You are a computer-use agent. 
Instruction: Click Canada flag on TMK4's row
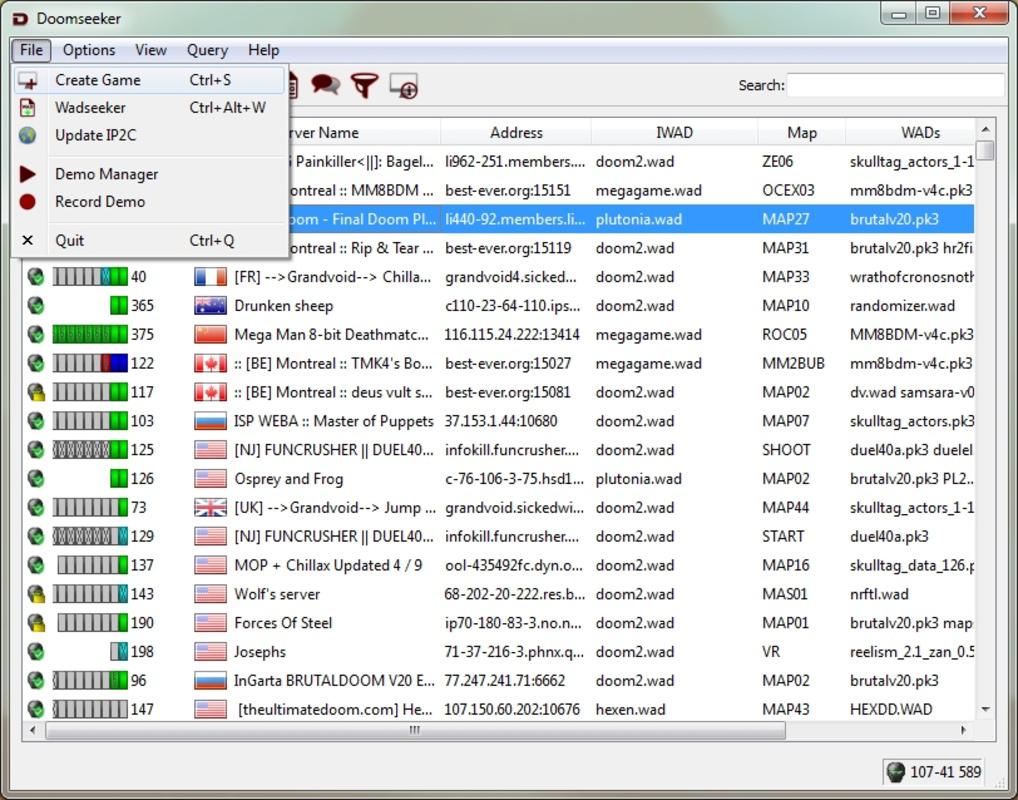point(210,364)
